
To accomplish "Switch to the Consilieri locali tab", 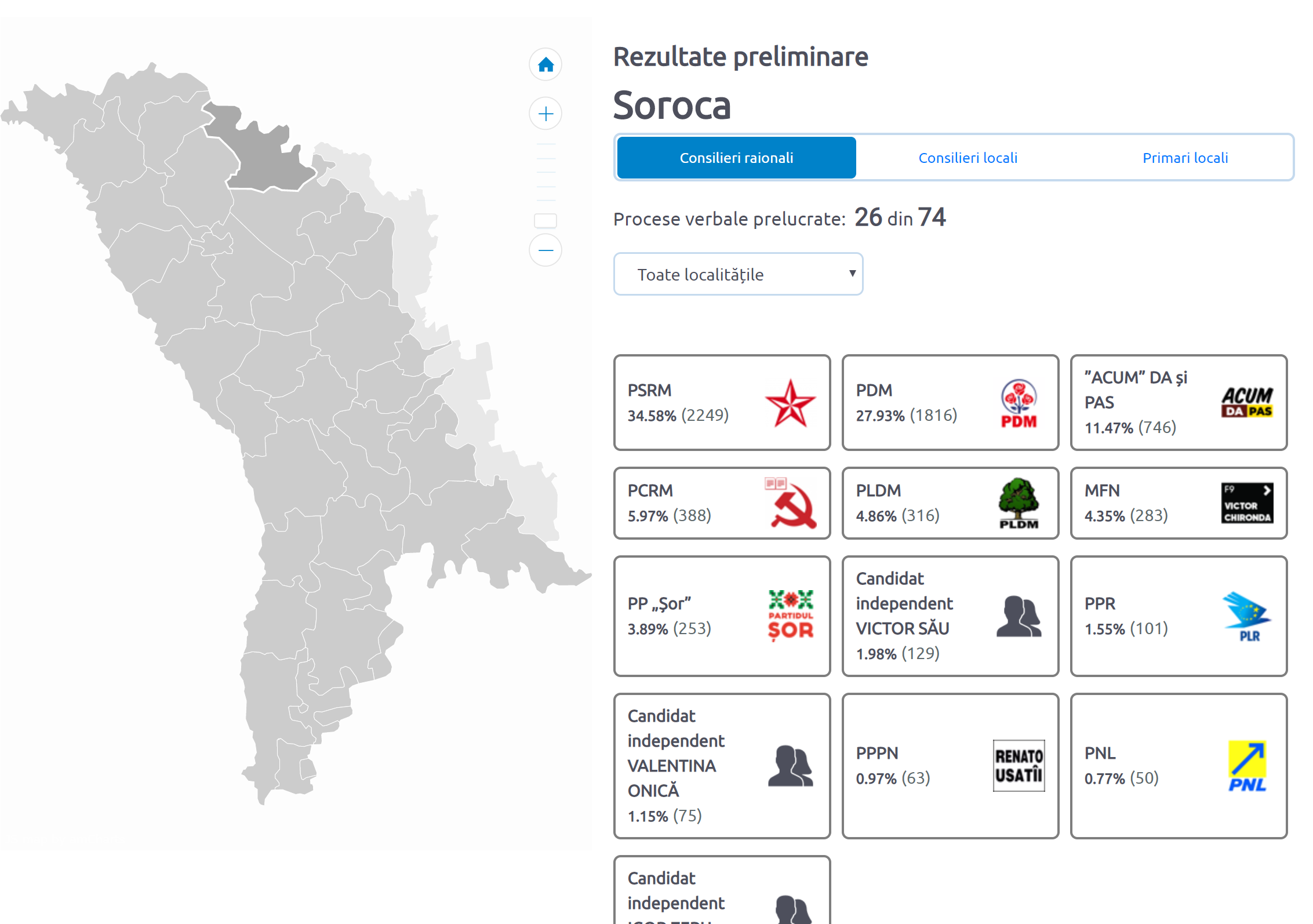I will pos(968,158).
